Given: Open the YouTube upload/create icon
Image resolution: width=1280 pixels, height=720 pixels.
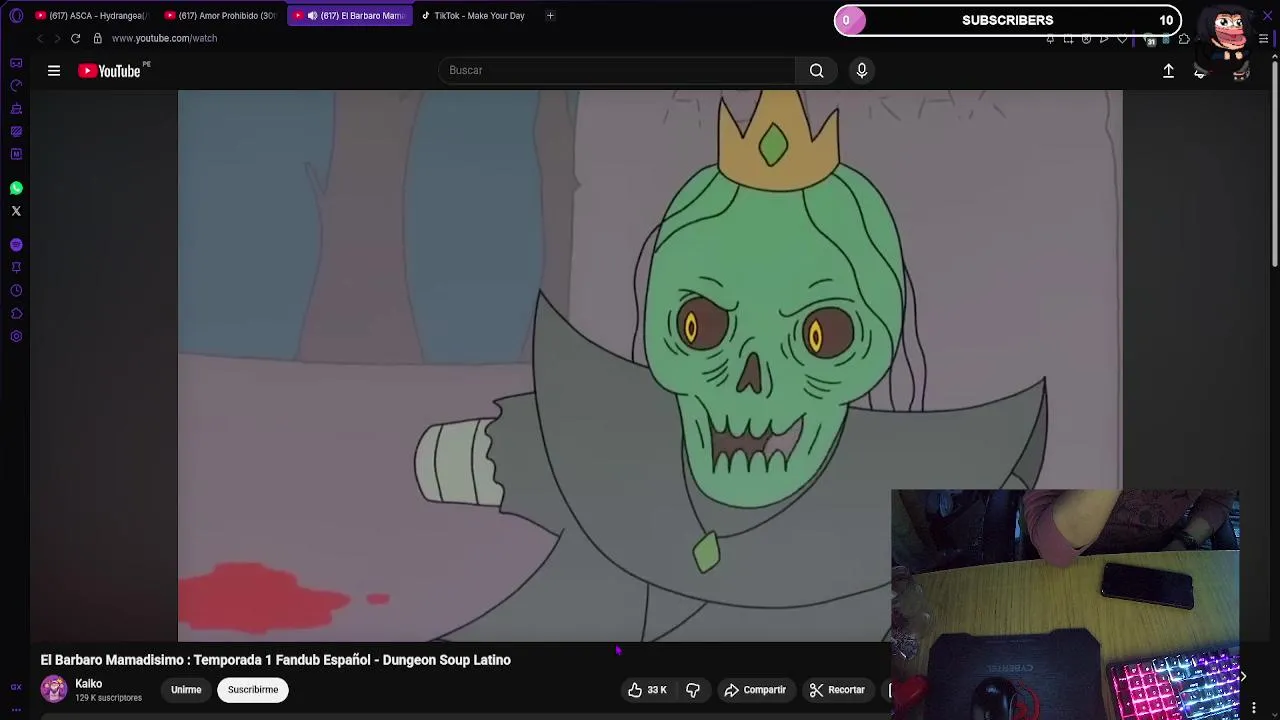Looking at the screenshot, I should (x=1168, y=71).
